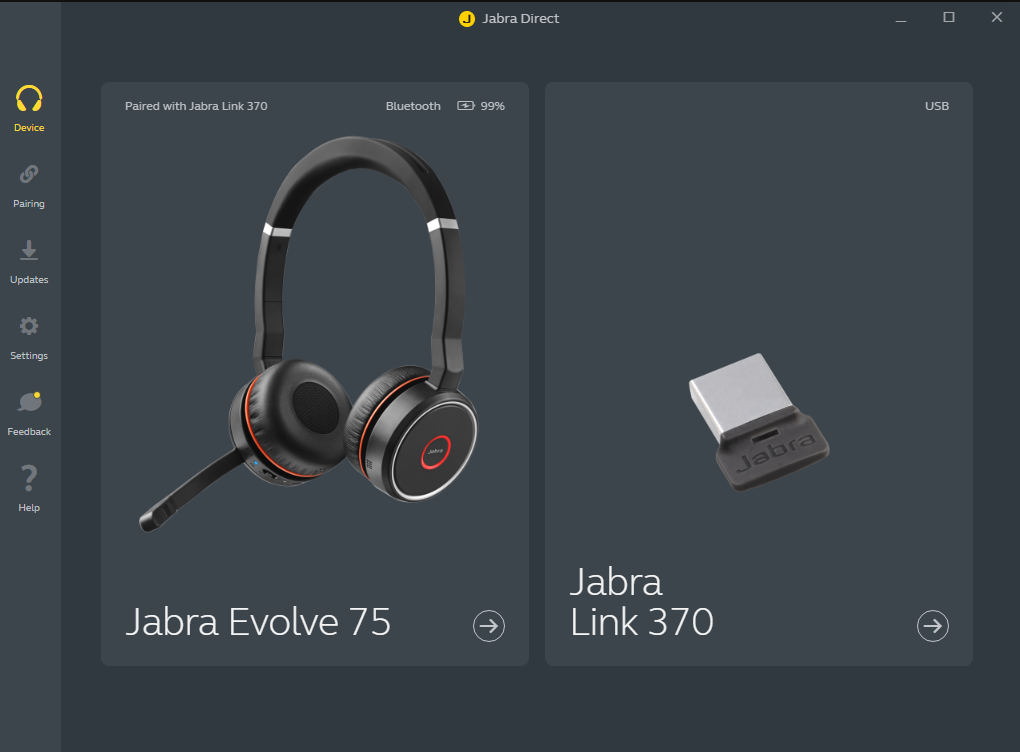This screenshot has width=1020, height=752.
Task: Click the Jabra Evolve 75 device name
Action: (x=258, y=622)
